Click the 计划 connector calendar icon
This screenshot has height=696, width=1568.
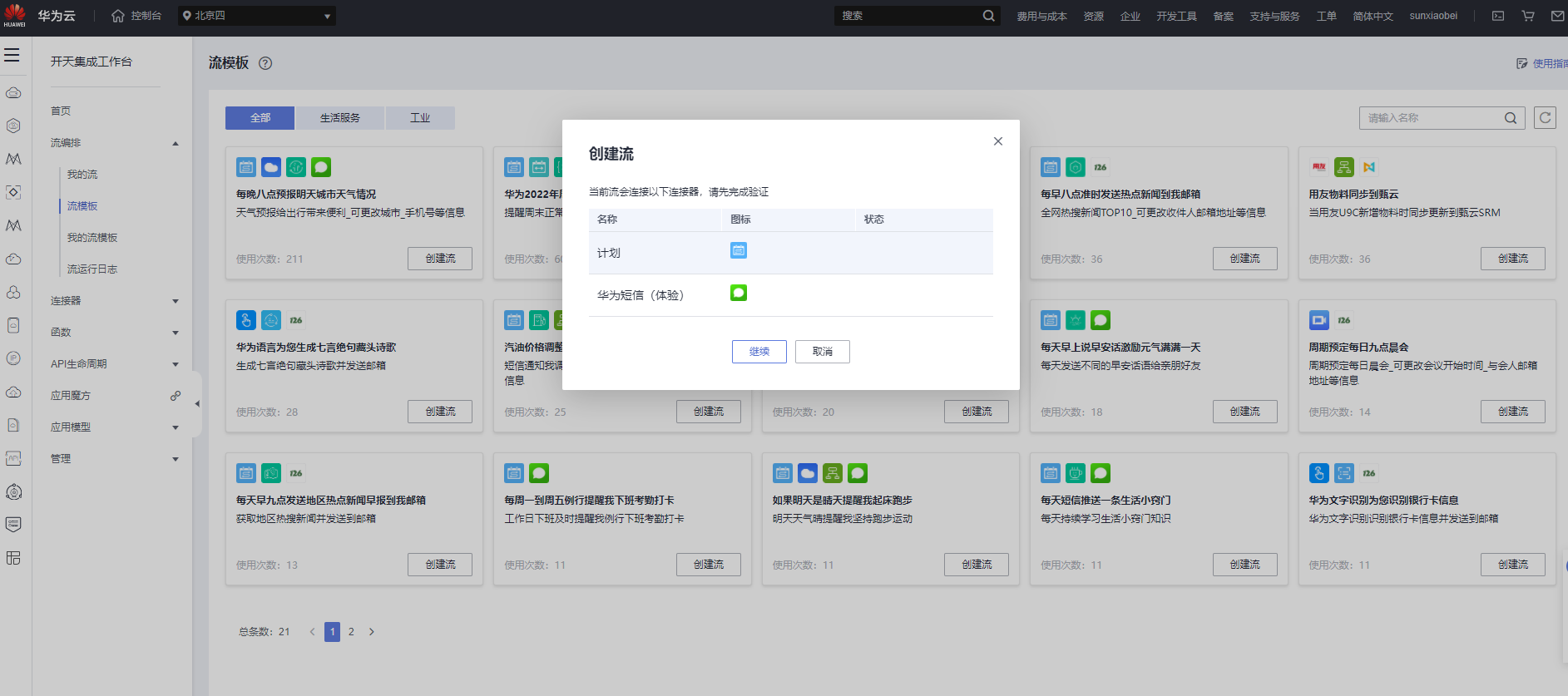pyautogui.click(x=739, y=250)
